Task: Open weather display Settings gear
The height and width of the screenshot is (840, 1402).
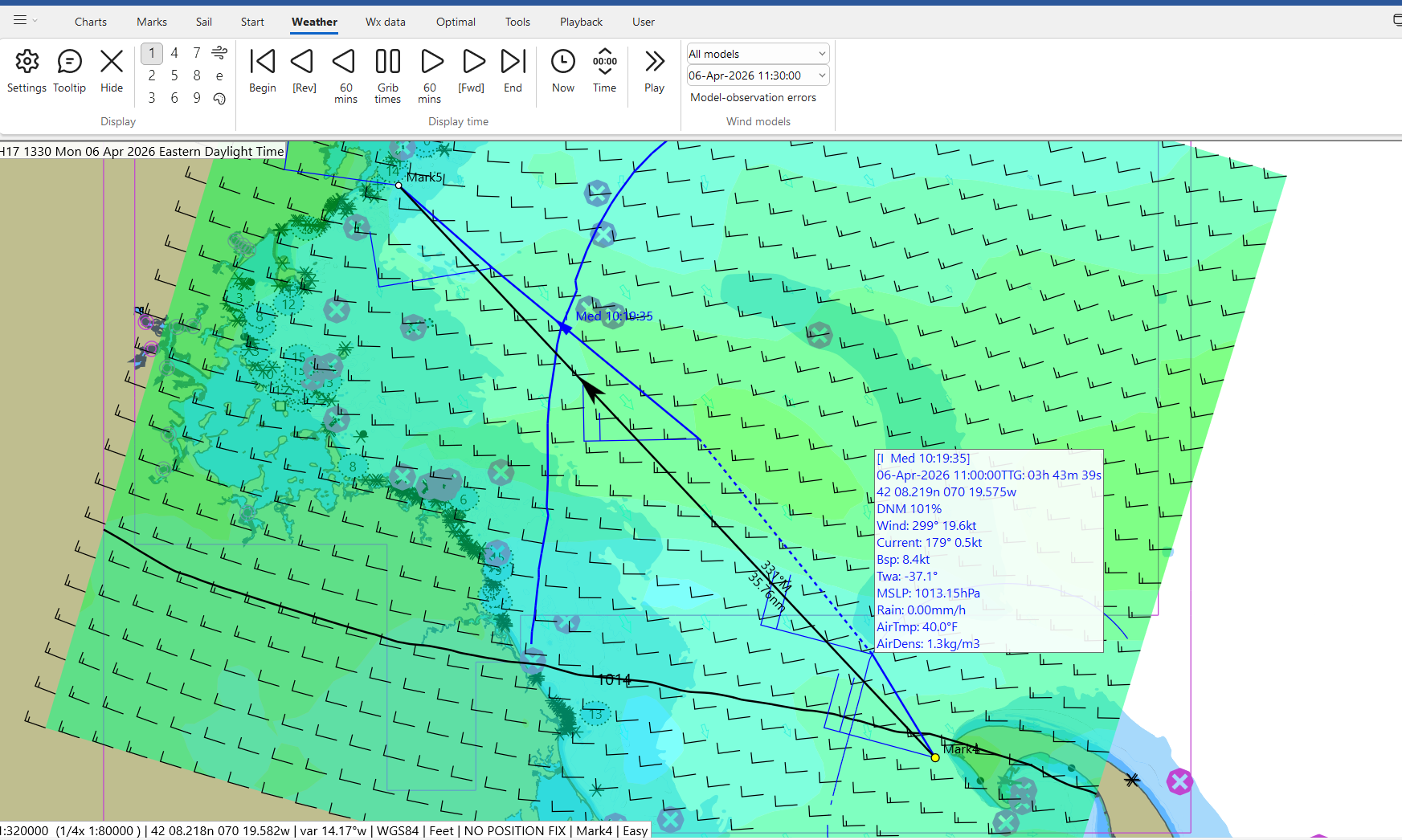Action: point(27,70)
